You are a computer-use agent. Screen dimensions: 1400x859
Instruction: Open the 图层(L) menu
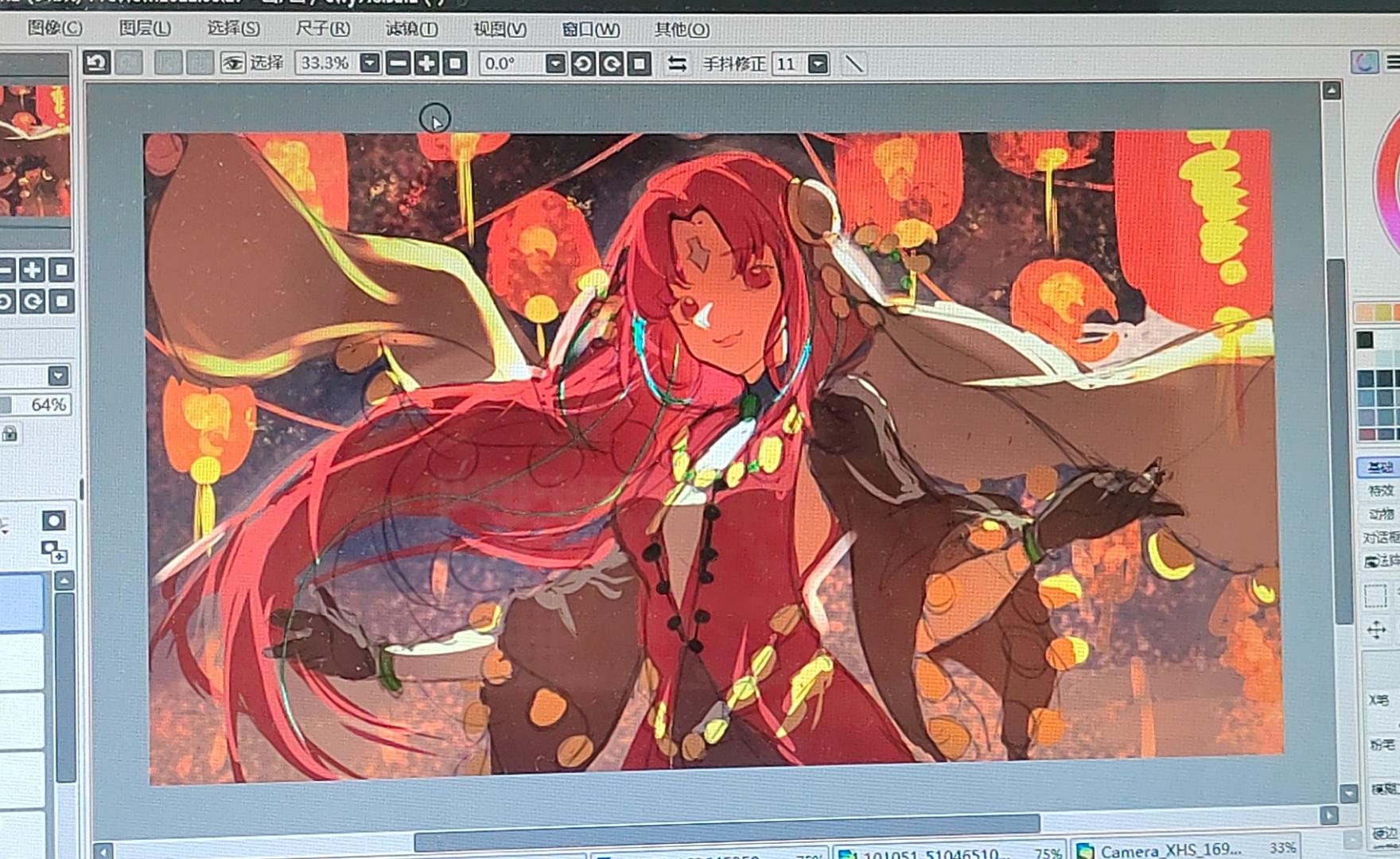point(144,28)
